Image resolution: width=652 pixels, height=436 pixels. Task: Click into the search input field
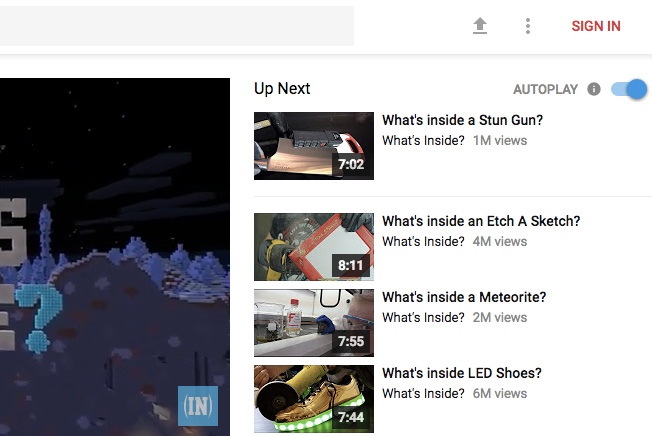(177, 26)
